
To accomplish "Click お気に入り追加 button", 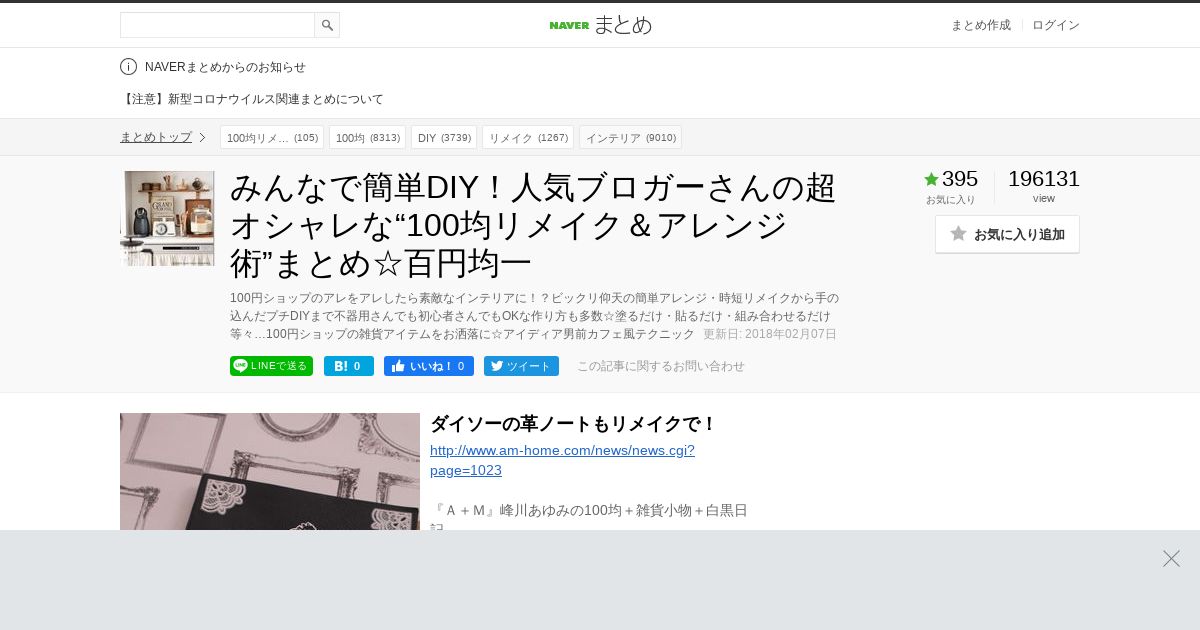I will [1007, 234].
